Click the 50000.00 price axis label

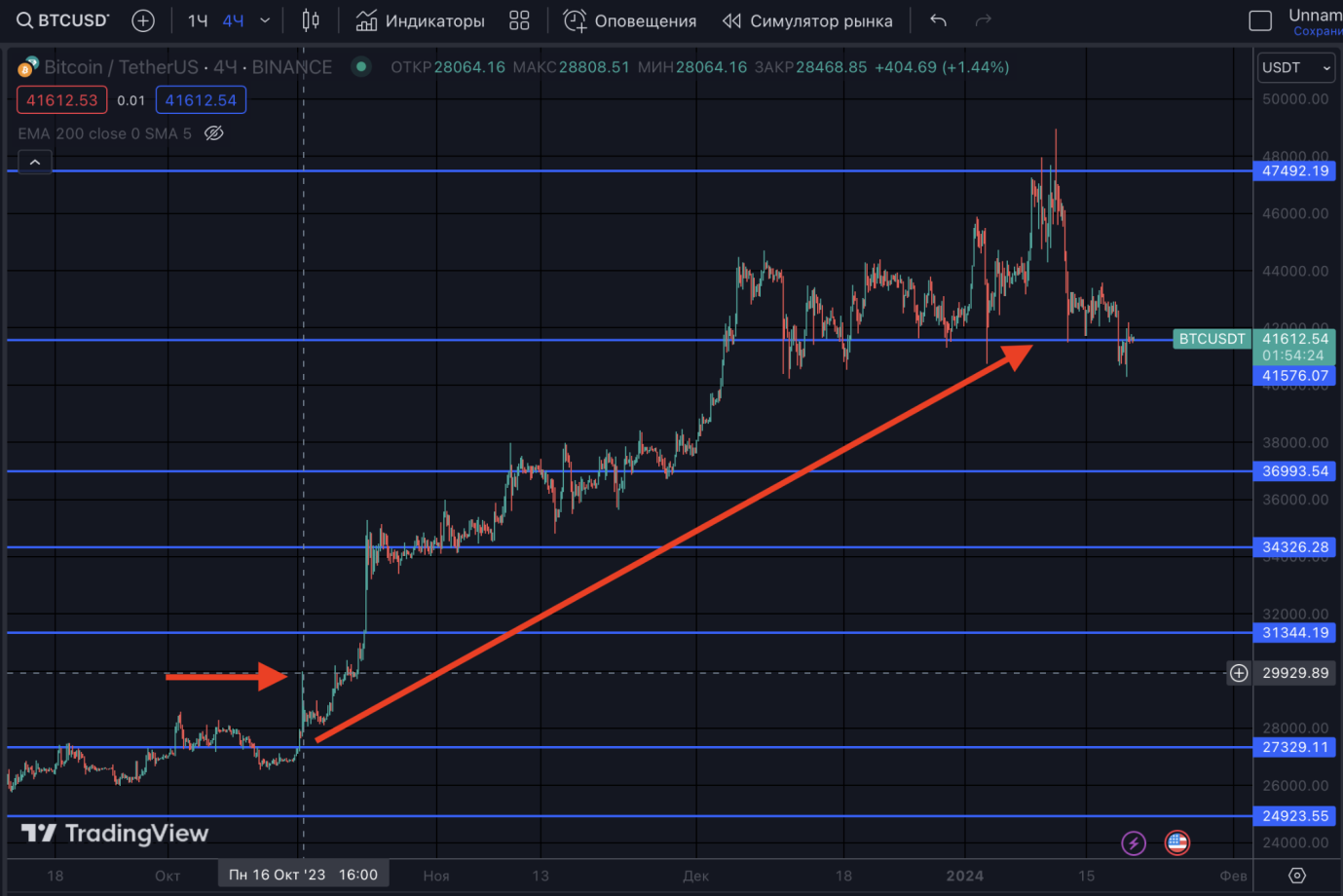tap(1295, 99)
